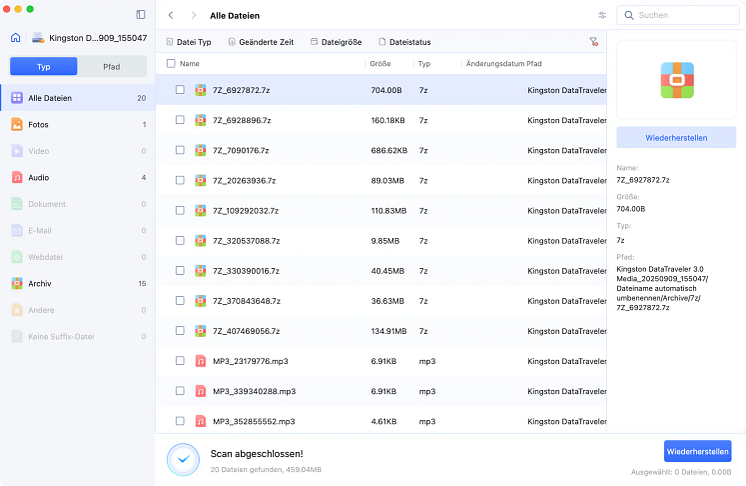Check the box for MP3_352855552.mp3
The height and width of the screenshot is (486, 746).
[x=180, y=421]
